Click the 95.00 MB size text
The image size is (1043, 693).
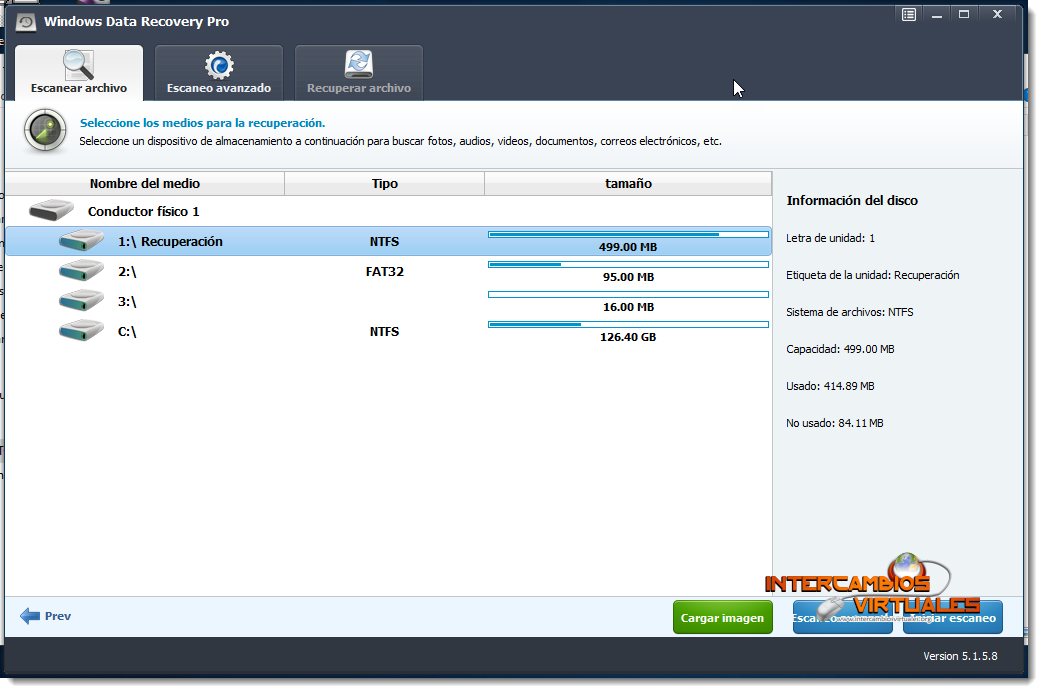(x=628, y=277)
